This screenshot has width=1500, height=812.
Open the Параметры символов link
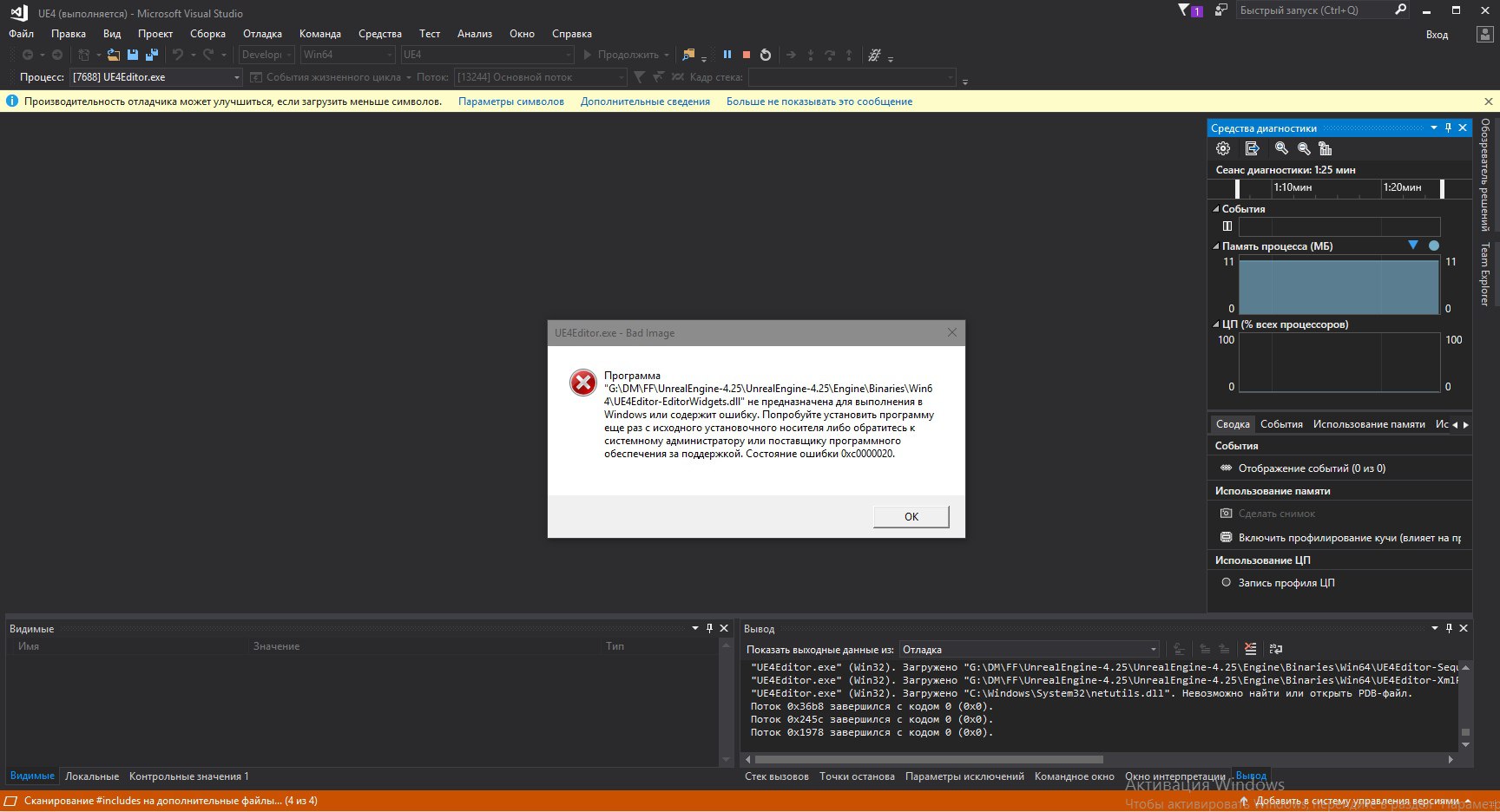510,101
